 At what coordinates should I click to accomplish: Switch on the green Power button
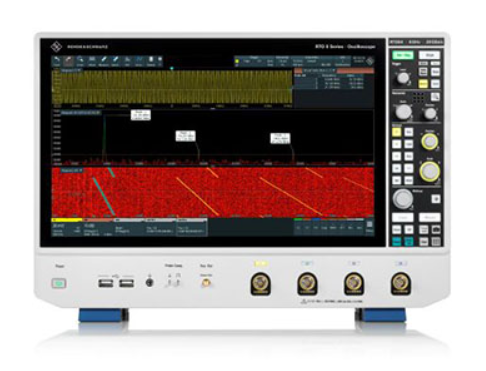coord(59,284)
